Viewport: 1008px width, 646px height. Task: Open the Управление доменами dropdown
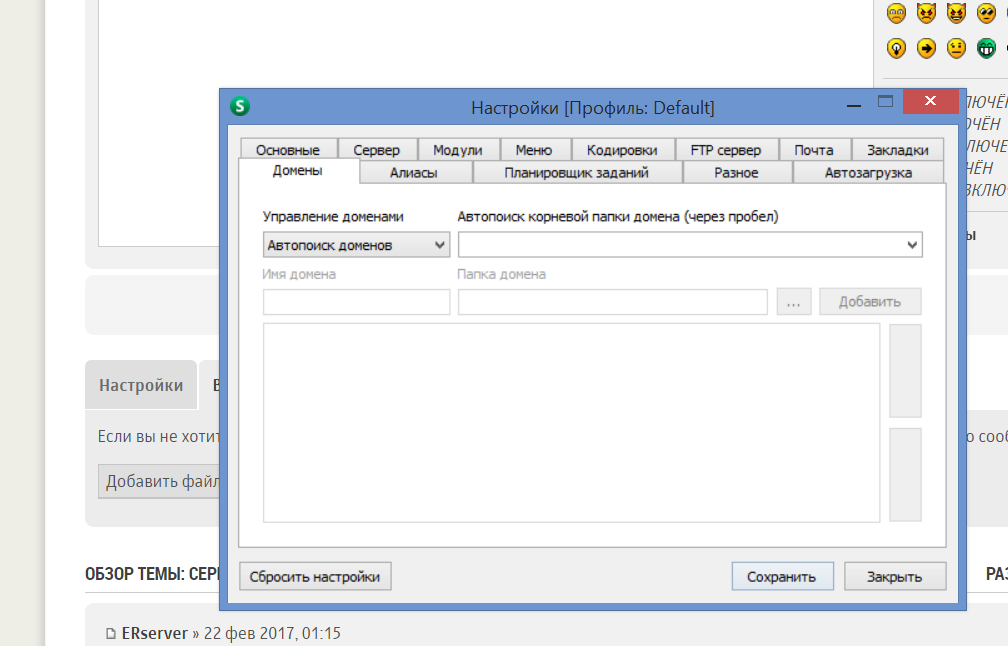[356, 245]
